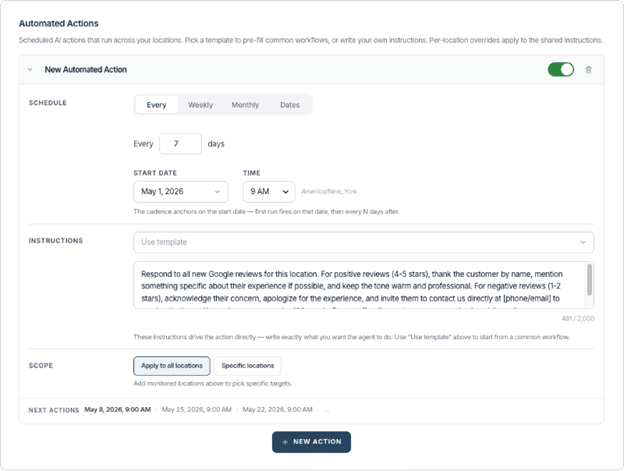Viewport: 624px width, 471px height.
Task: Click next action May 22, 2026, 9:00 AM
Action: point(277,410)
